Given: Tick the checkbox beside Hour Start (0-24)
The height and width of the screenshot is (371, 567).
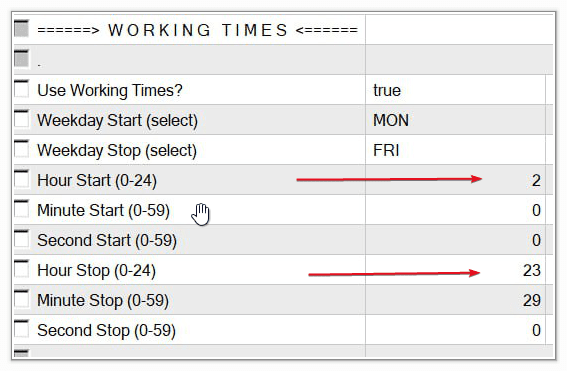Looking at the screenshot, I should point(21,179).
